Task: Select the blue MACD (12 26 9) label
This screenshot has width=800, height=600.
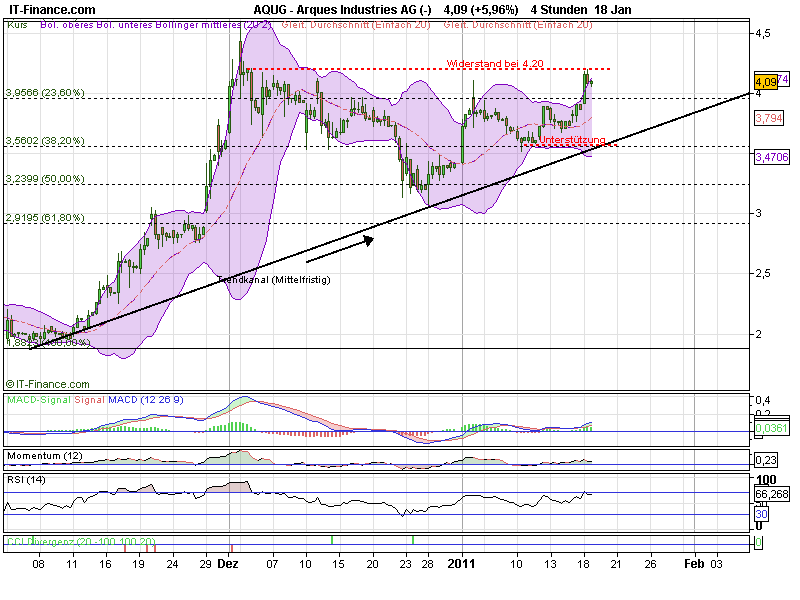Action: click(x=145, y=400)
